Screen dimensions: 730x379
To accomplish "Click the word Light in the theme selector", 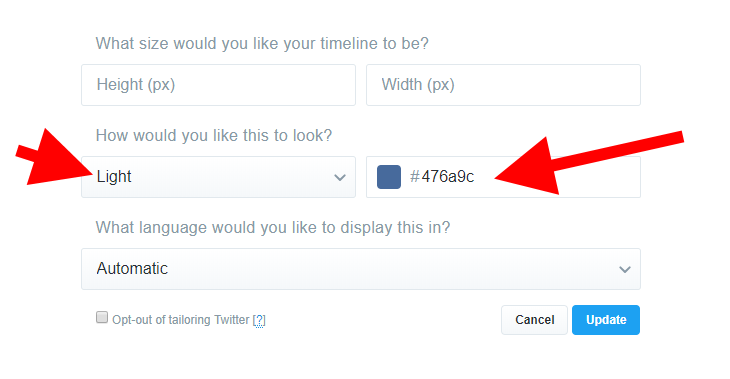I will point(114,176).
